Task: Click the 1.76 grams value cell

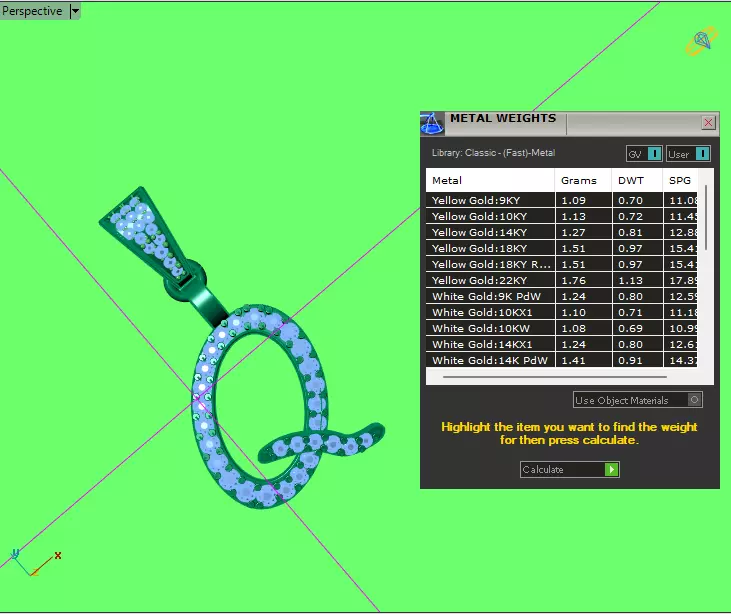Action: click(x=584, y=280)
